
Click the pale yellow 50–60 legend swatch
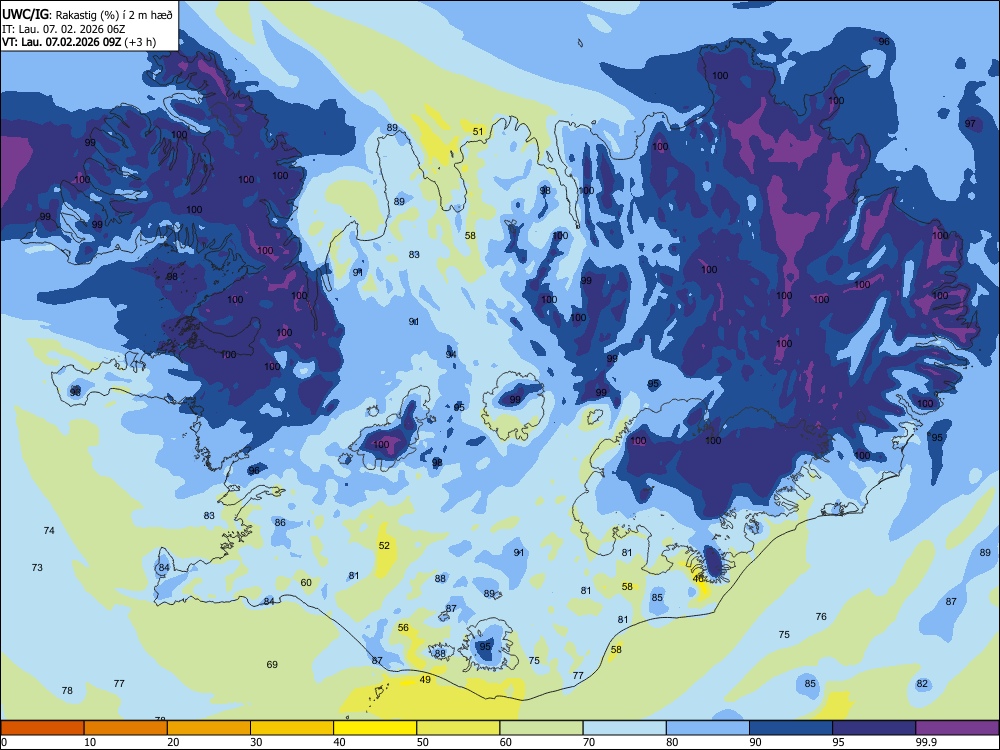458,728
